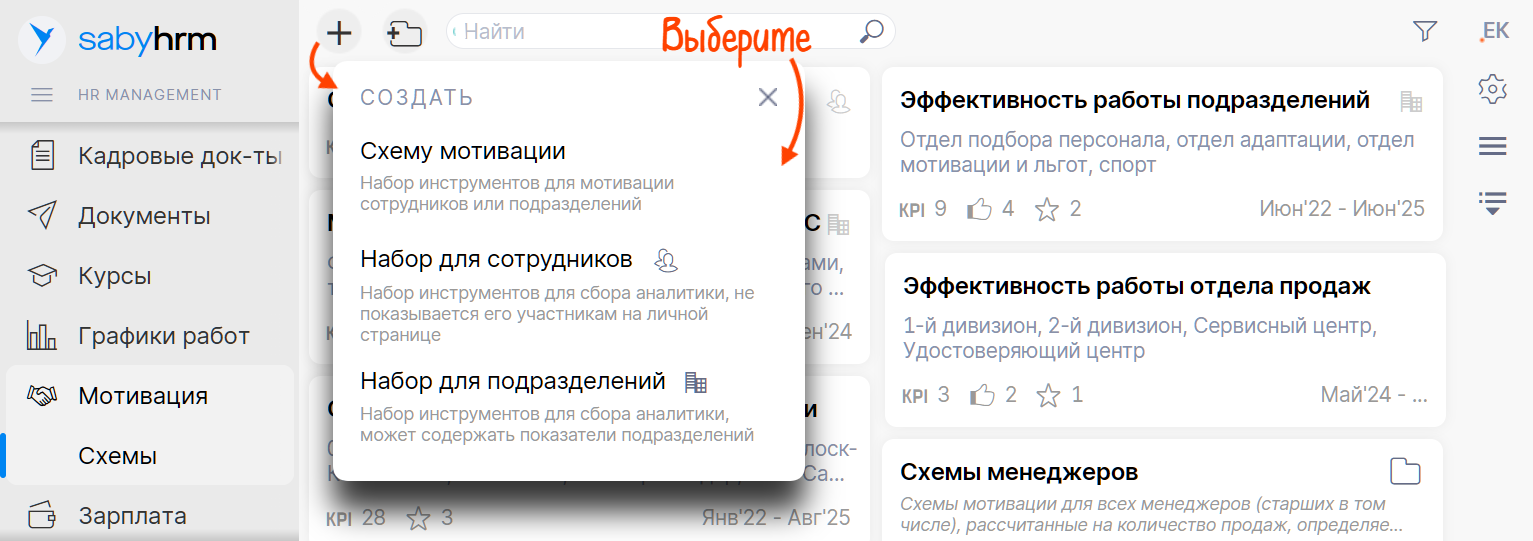Viewport: 1533px width, 541px height.
Task: Open the settings gear icon
Action: [1492, 89]
